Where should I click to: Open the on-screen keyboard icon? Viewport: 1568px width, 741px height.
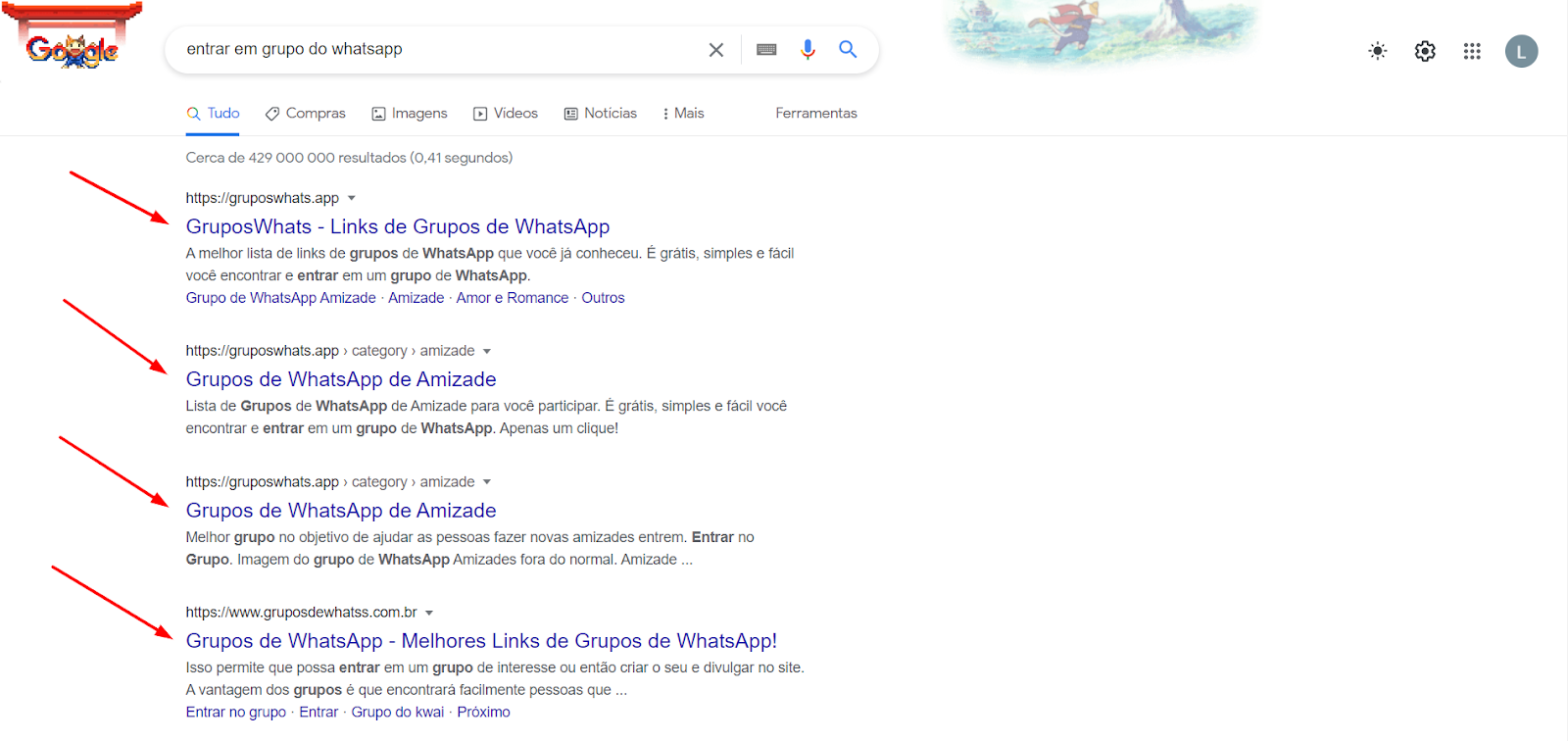tap(766, 50)
